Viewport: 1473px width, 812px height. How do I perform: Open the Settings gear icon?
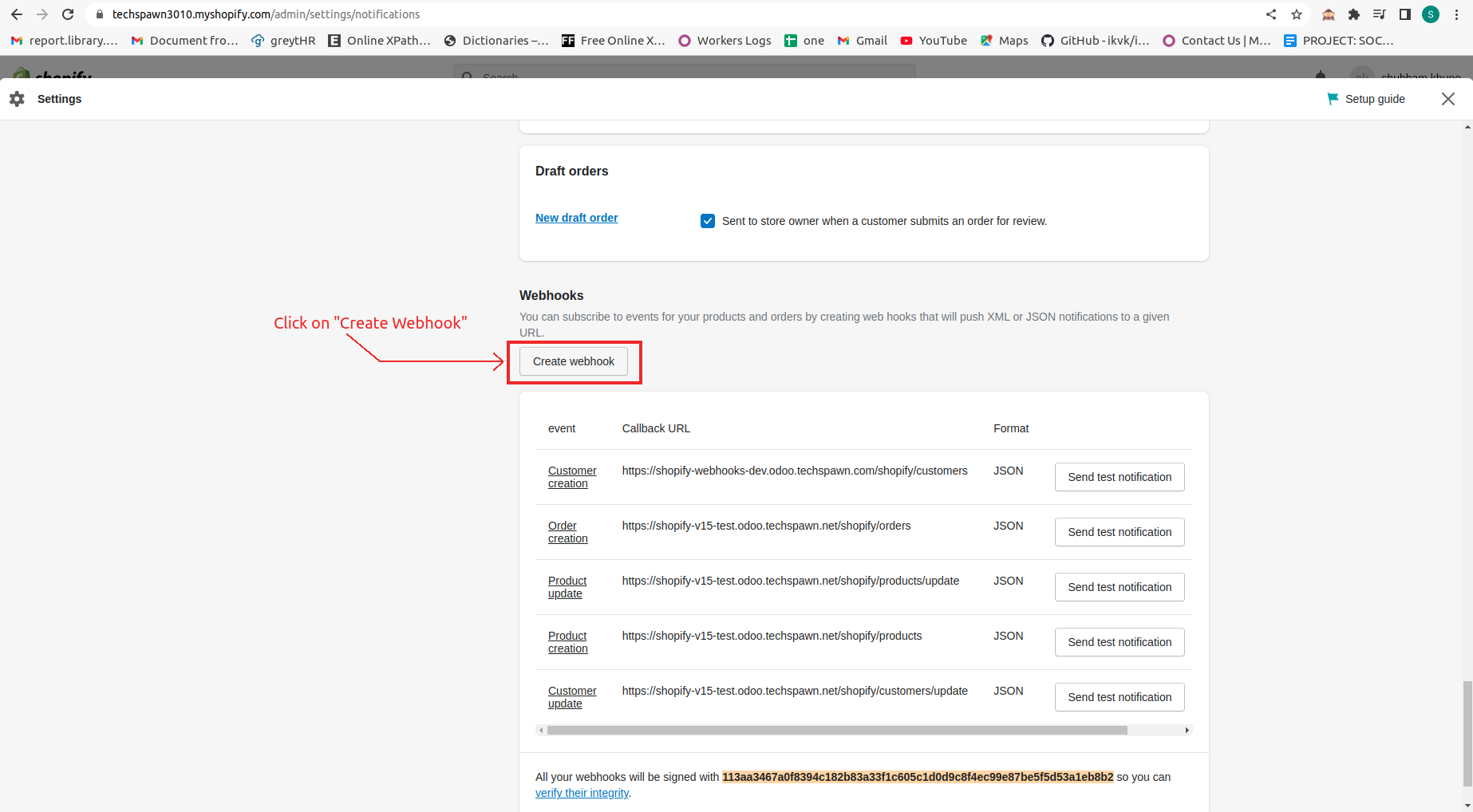(17, 98)
